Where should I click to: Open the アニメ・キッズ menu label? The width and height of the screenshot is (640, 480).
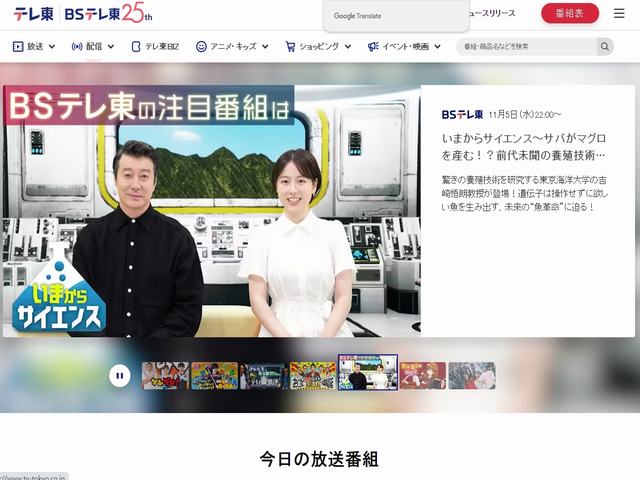click(x=233, y=47)
